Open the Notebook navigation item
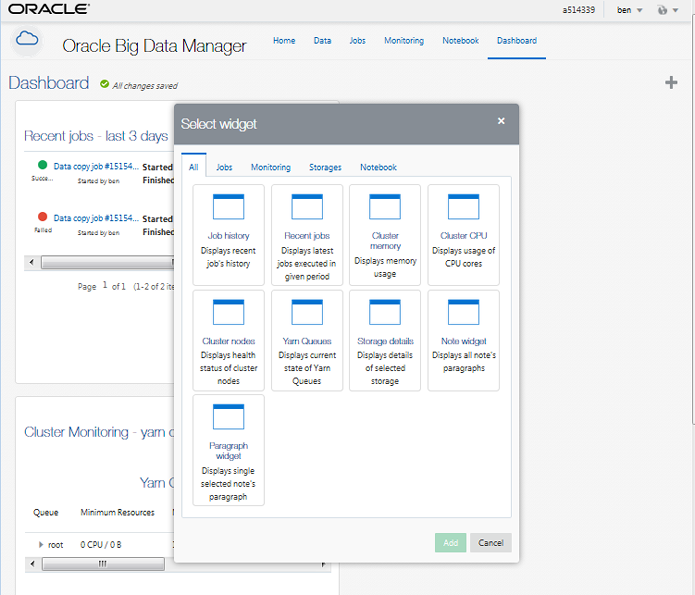Viewport: 695px width, 595px height. tap(461, 41)
